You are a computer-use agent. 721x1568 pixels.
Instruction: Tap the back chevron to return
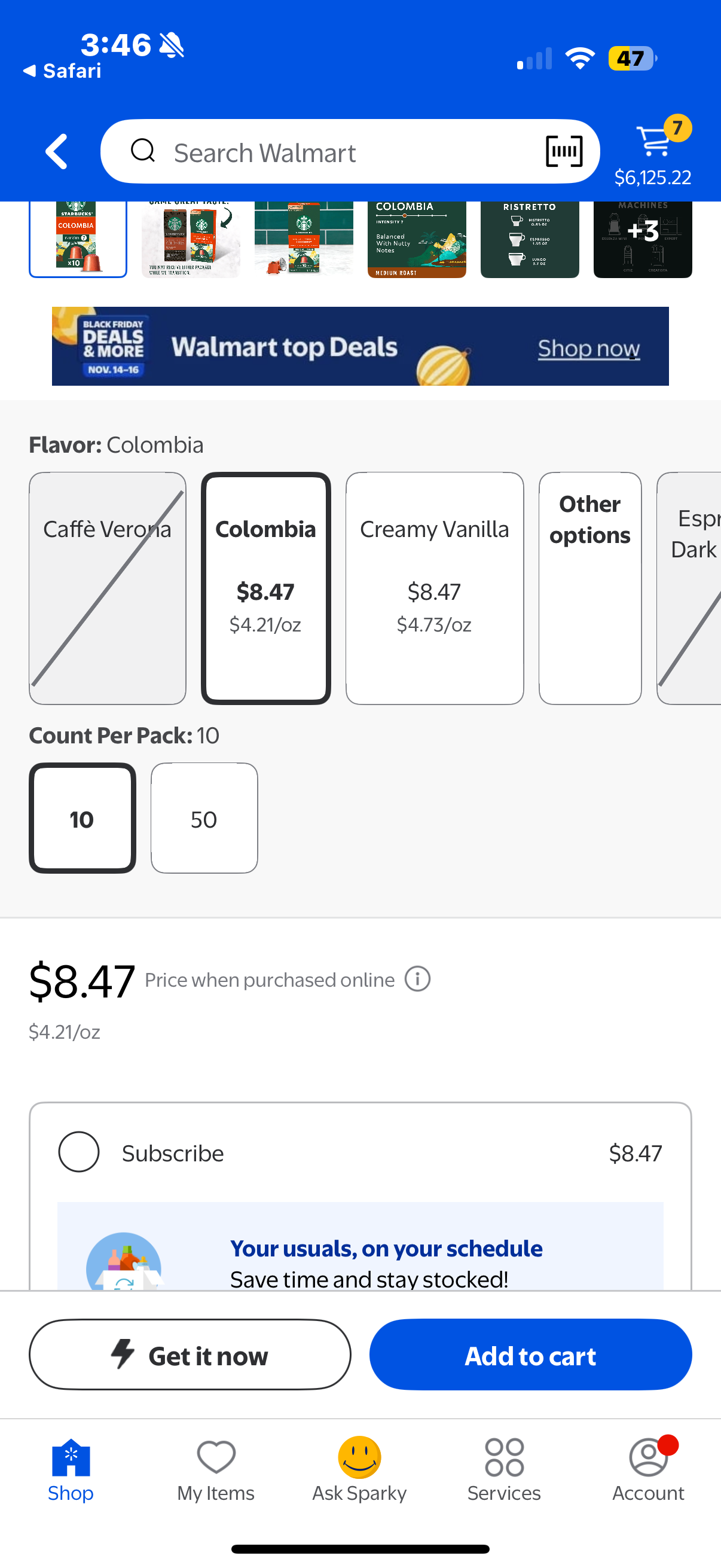click(x=56, y=151)
